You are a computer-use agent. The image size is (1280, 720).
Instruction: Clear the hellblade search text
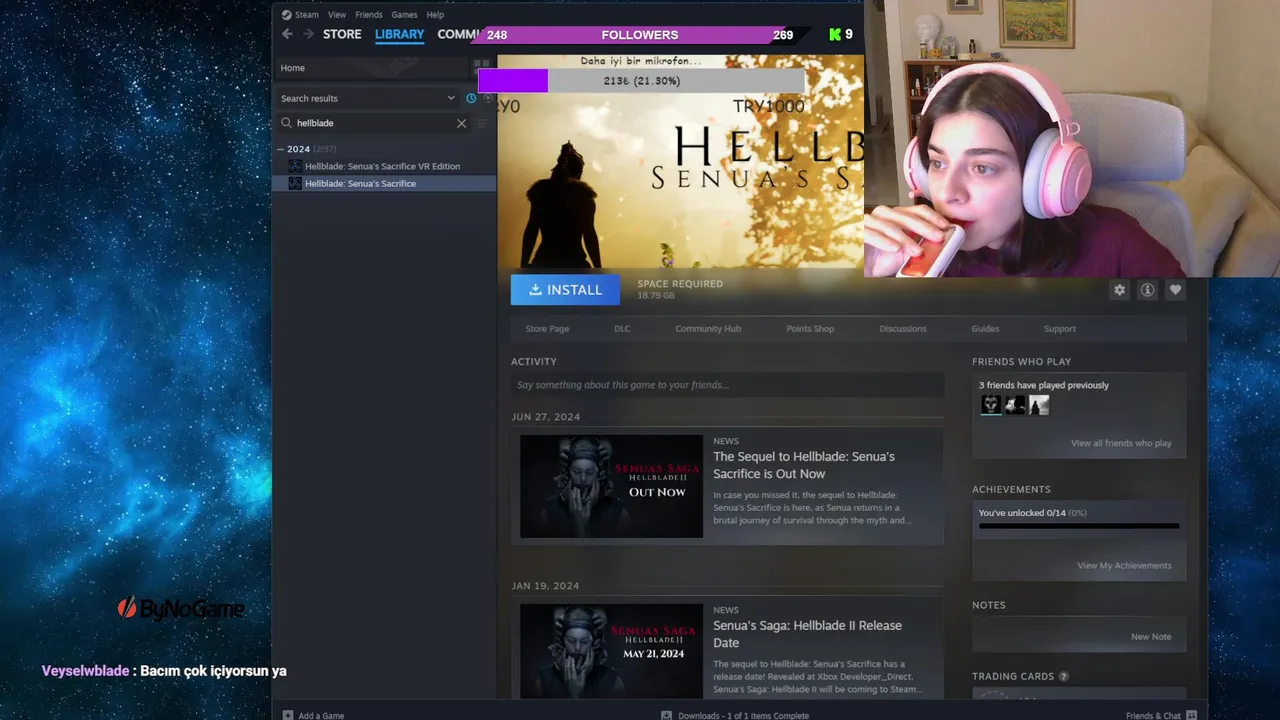tap(461, 123)
